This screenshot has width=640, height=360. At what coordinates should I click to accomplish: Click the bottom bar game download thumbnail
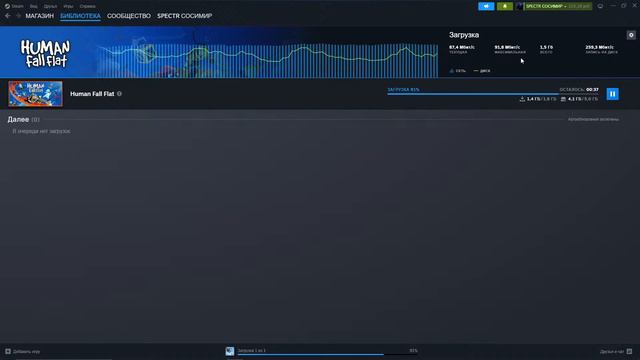click(230, 351)
